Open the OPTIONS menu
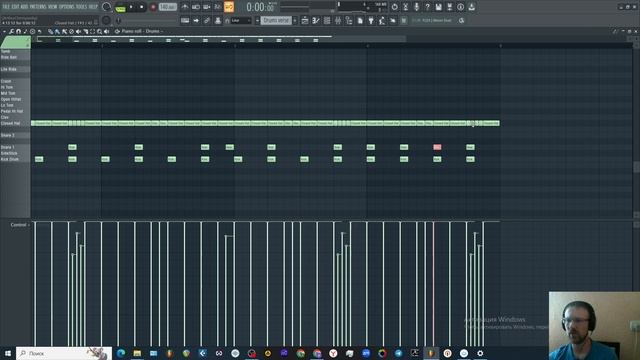 67,7
